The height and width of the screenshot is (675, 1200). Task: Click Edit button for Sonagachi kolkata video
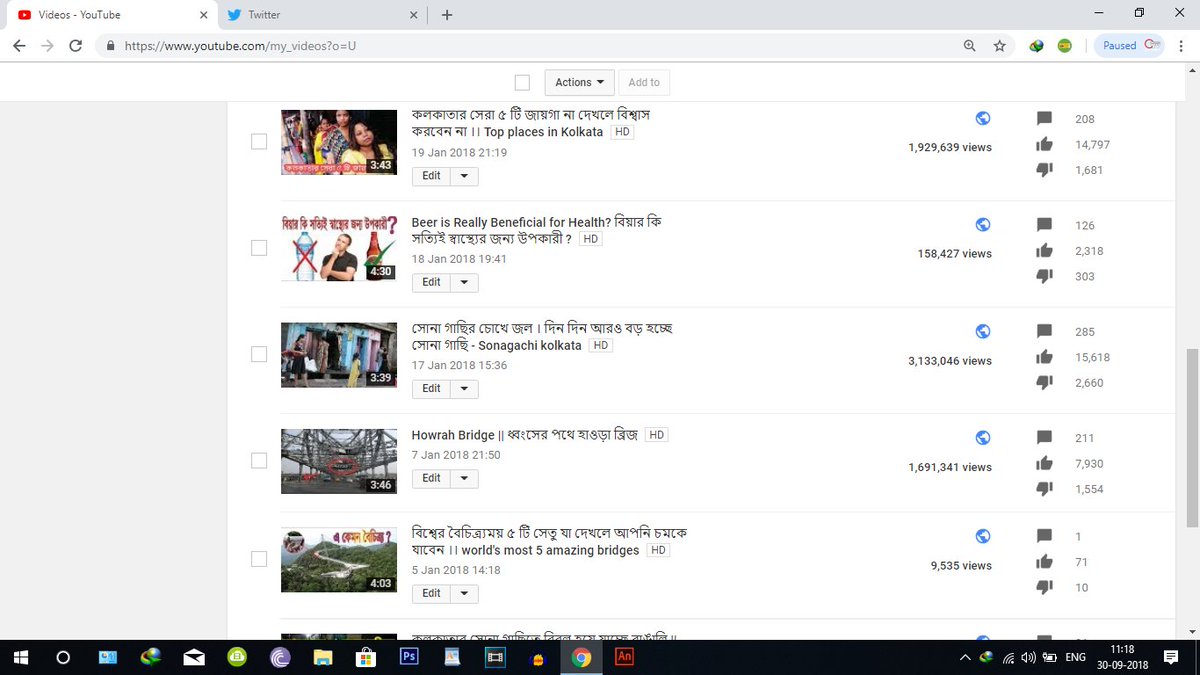(x=431, y=389)
